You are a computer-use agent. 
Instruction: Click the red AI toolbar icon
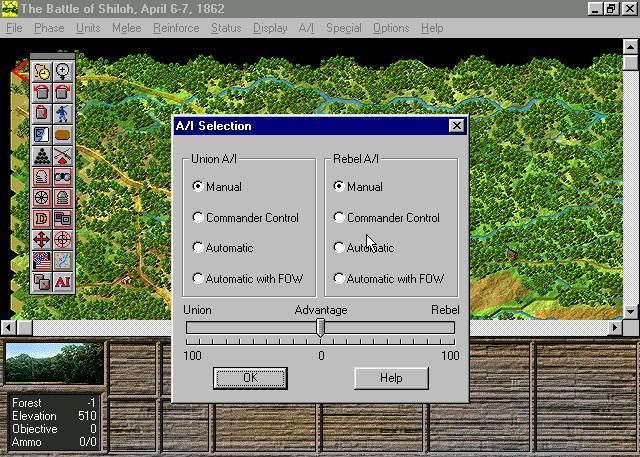click(63, 282)
